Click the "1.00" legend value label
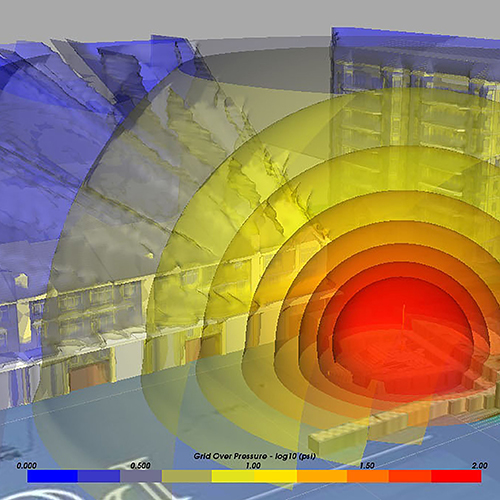This screenshot has height=500, width=500. 253,465
